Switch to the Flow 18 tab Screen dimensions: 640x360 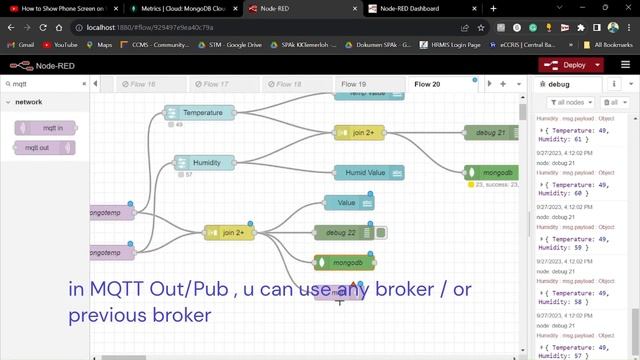[x=297, y=84]
